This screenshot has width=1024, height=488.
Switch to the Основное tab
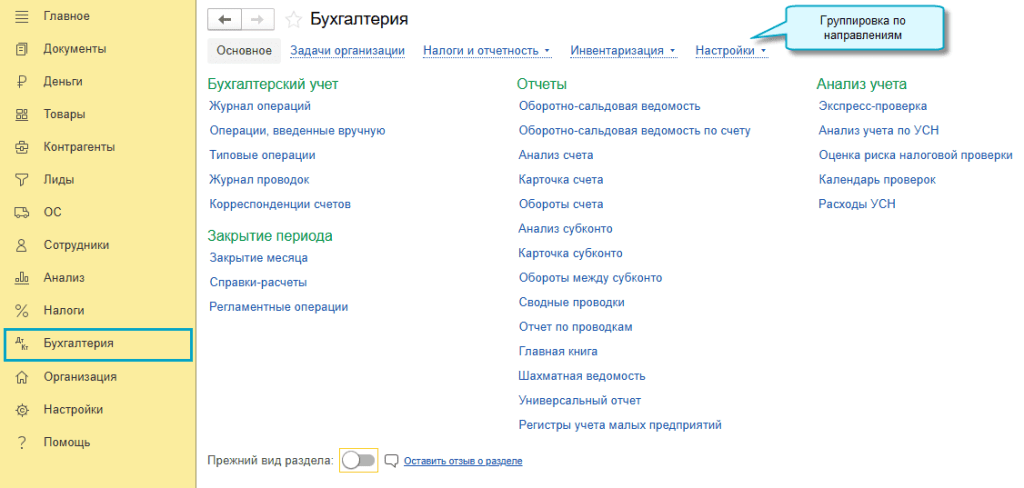[x=244, y=50]
